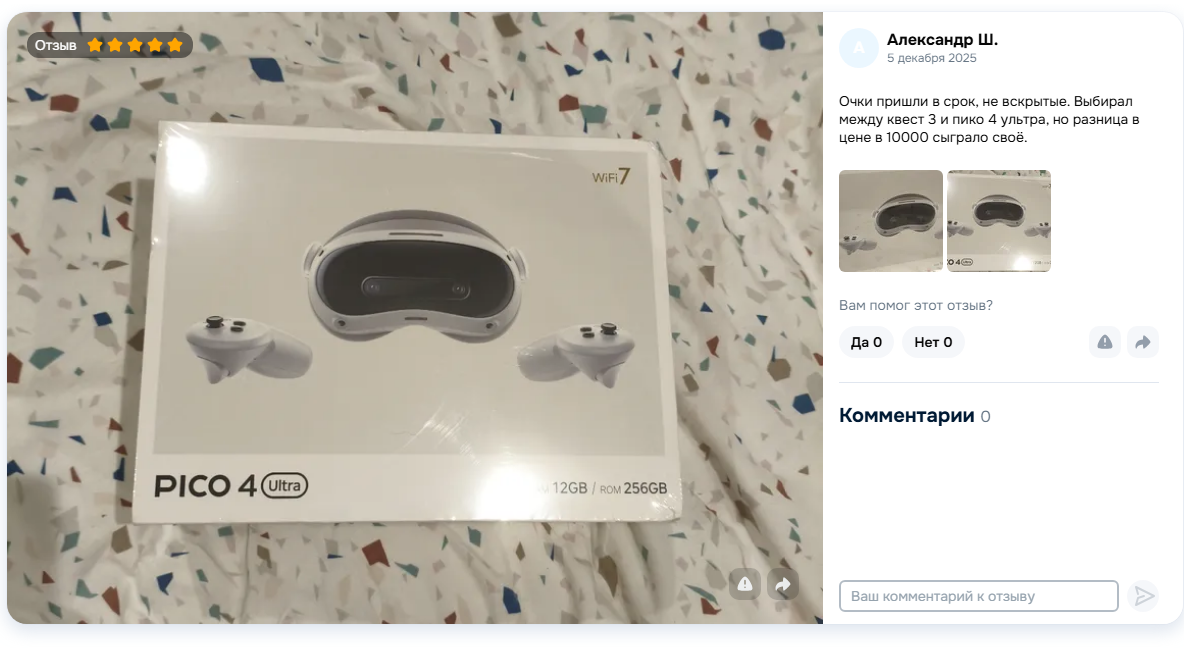Click the Отзыв label on photo

pos(55,45)
